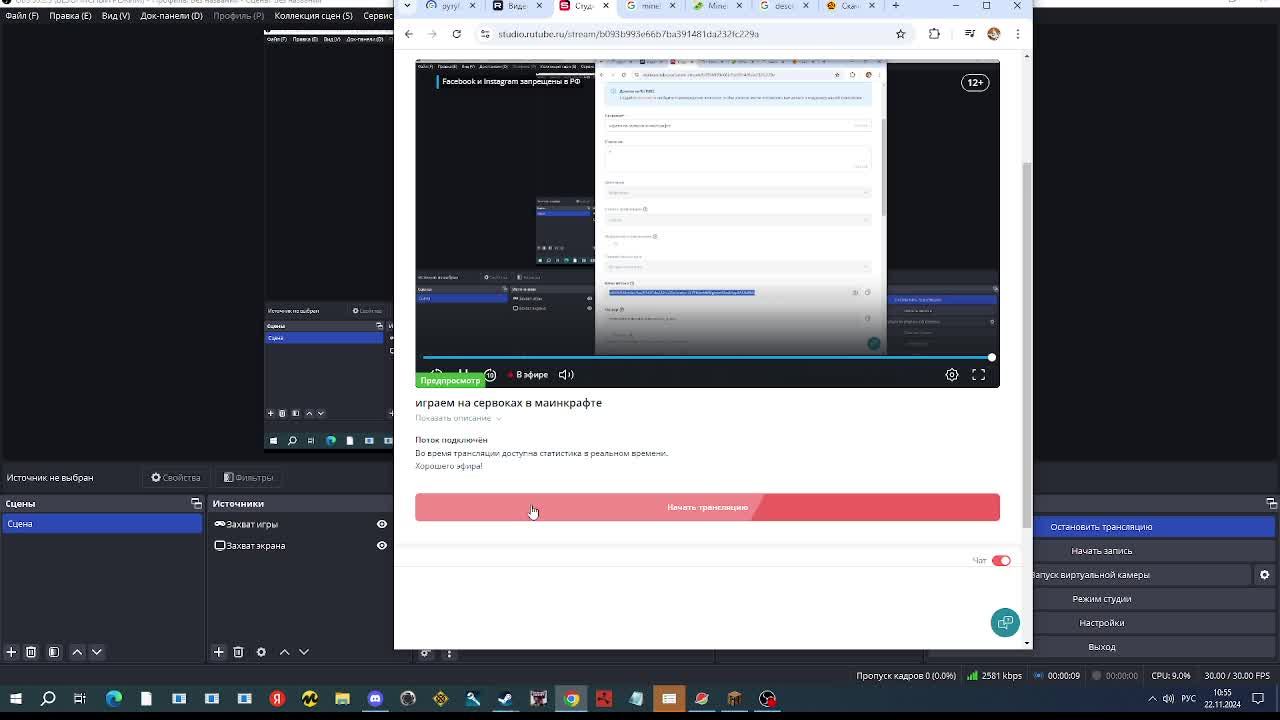Move the scene up in the Scenes list
This screenshot has width=1280, height=720.
click(x=77, y=652)
